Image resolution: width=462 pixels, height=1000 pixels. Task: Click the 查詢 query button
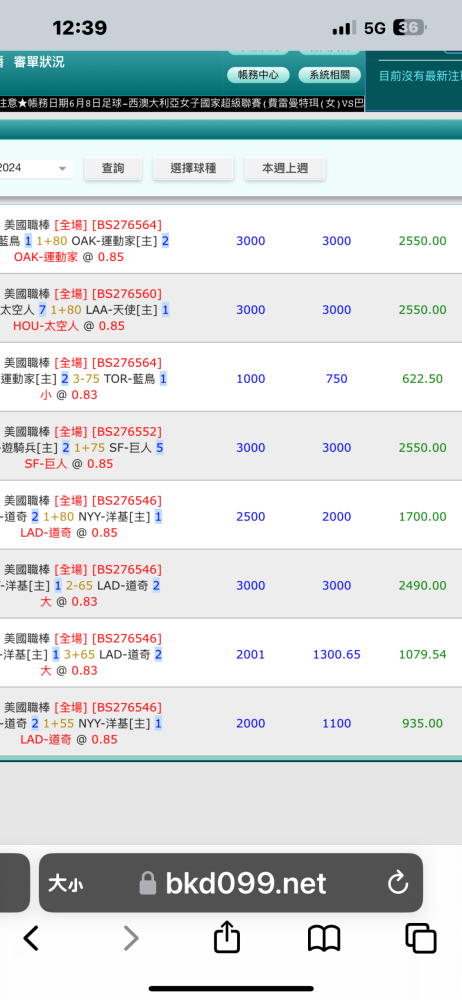click(x=113, y=168)
